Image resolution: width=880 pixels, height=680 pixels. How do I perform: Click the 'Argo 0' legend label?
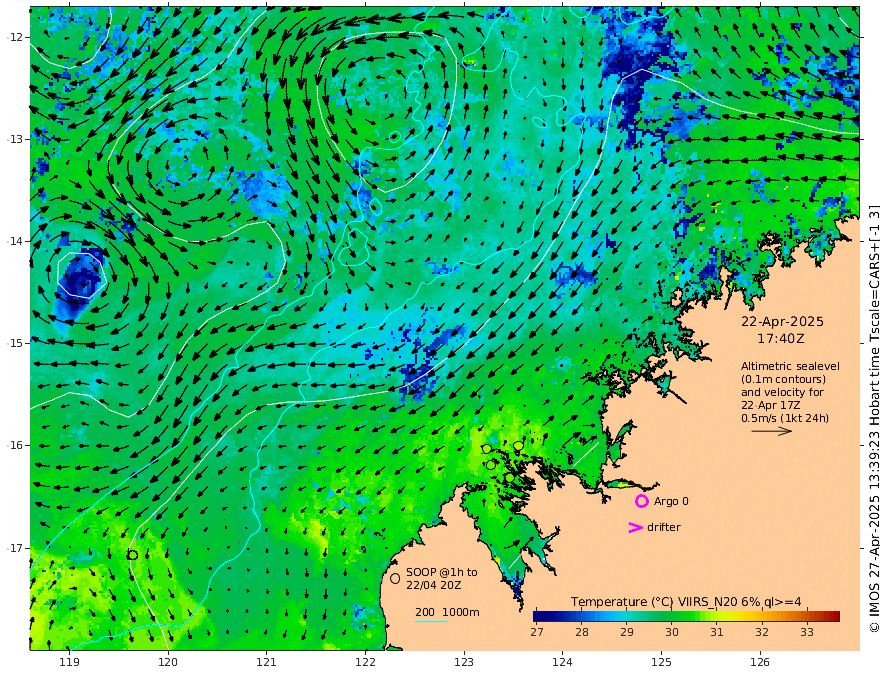[x=671, y=501]
